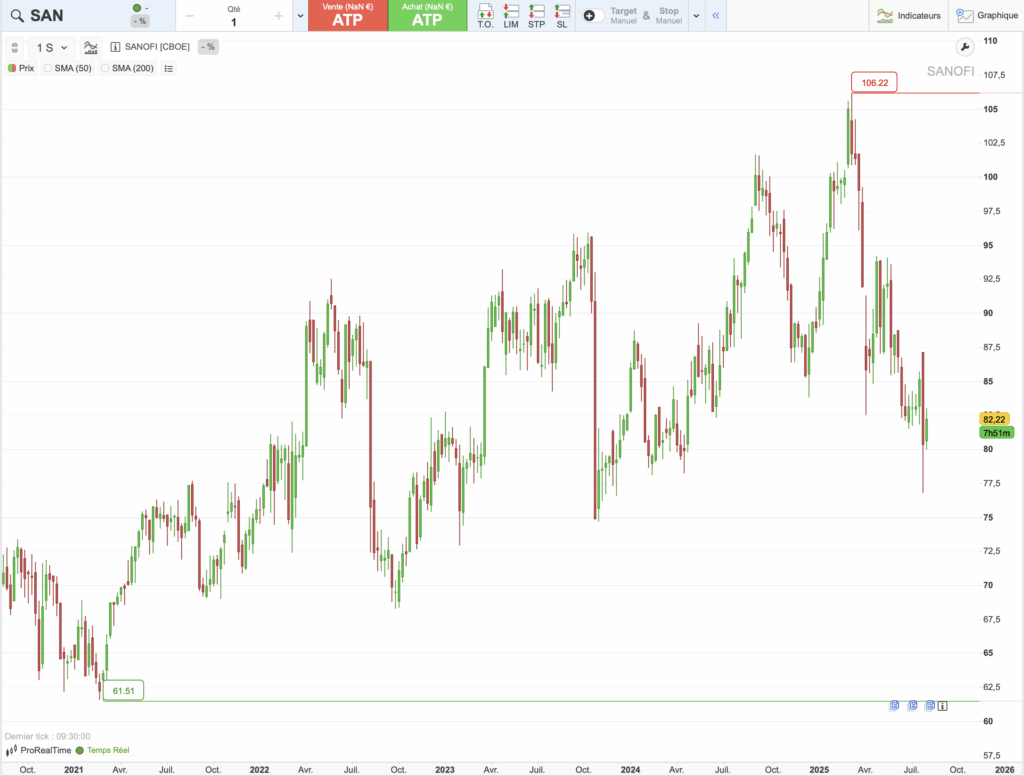This screenshot has height=776, width=1024.
Task: Click the SL stop-loss order icon
Action: (x=561, y=16)
